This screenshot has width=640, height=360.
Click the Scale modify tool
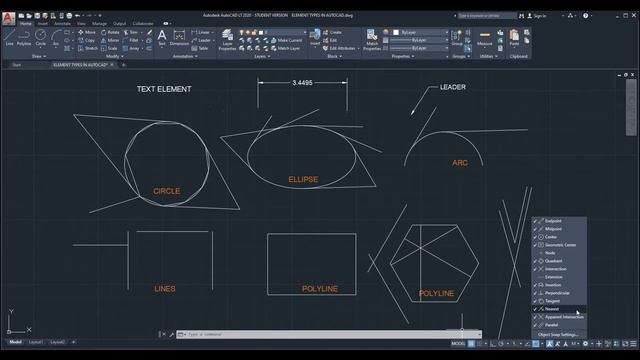click(x=109, y=48)
